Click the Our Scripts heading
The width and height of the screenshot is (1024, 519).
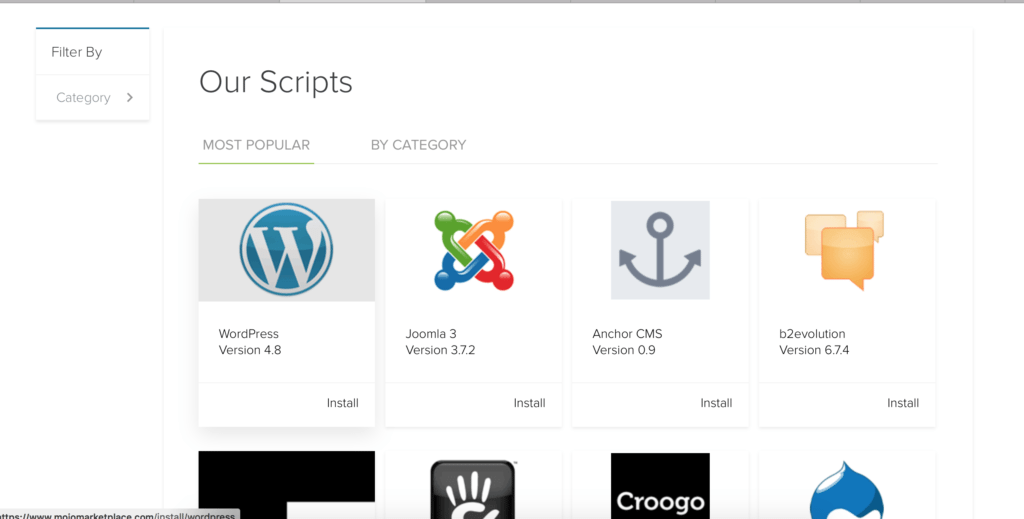(x=276, y=82)
